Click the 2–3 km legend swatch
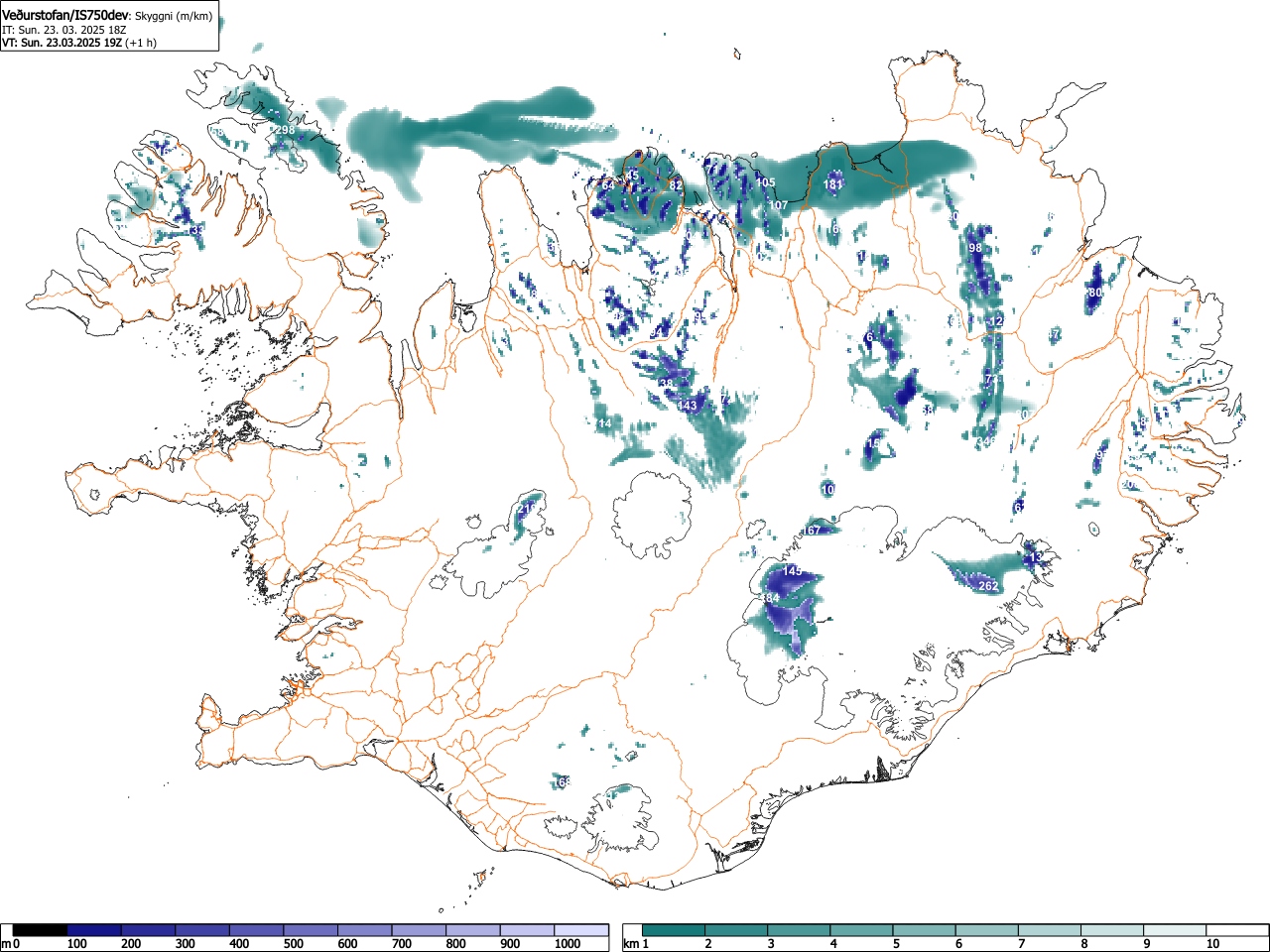The width and height of the screenshot is (1270, 952). point(736,930)
